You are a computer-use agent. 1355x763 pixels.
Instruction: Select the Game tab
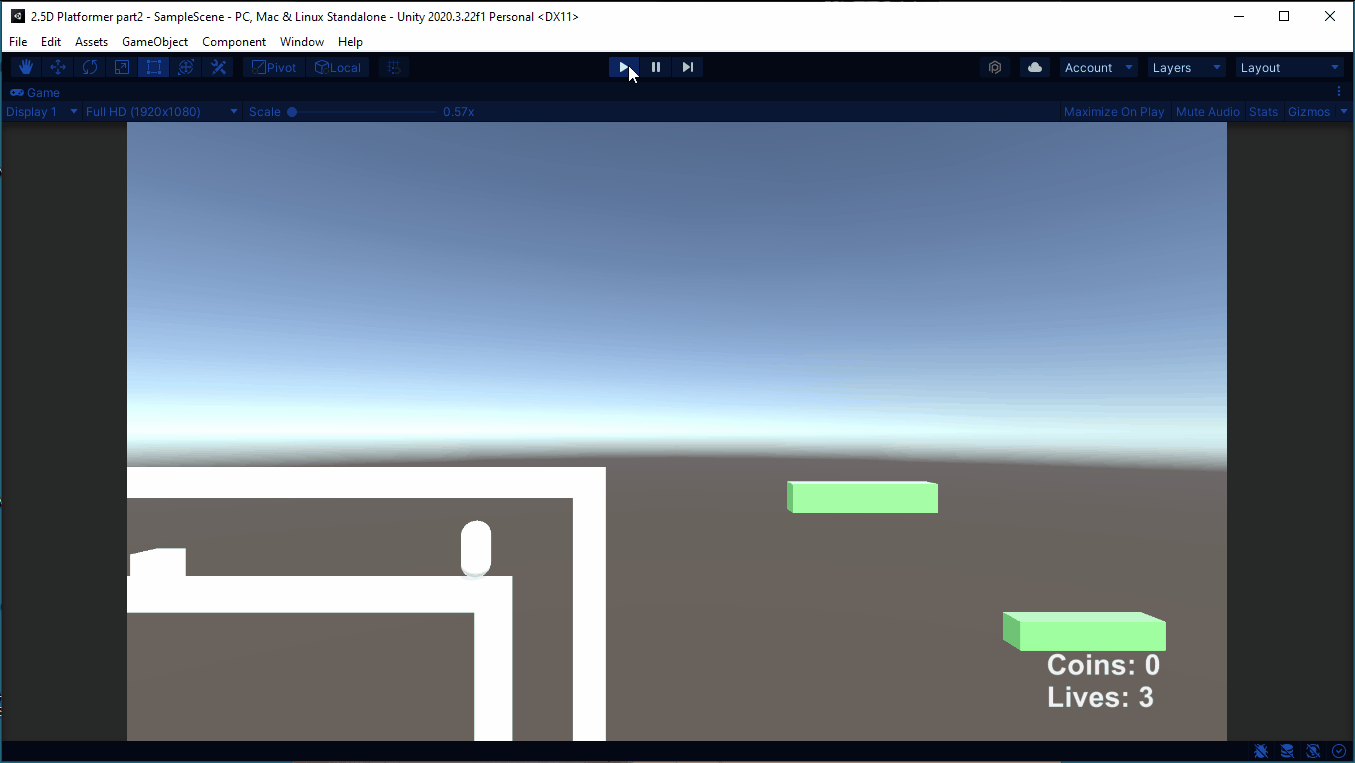[35, 92]
